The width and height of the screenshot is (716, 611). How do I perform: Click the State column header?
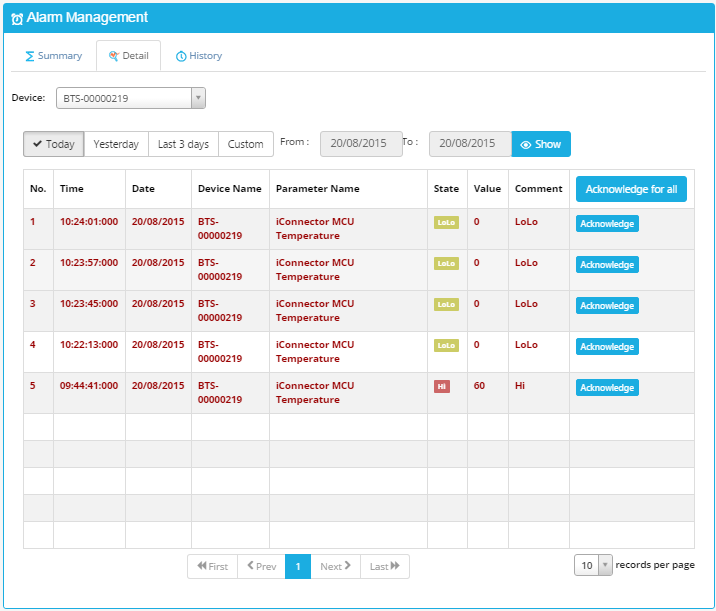[446, 189]
